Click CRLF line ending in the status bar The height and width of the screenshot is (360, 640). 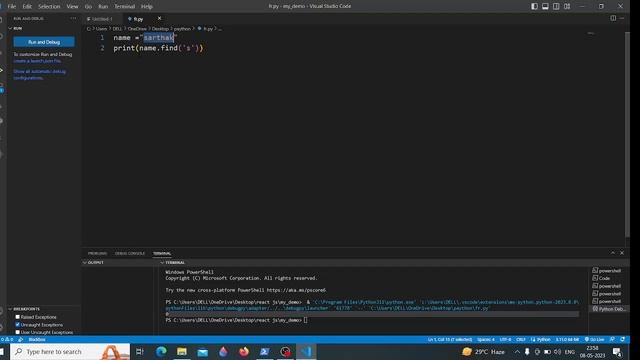[x=521, y=340]
